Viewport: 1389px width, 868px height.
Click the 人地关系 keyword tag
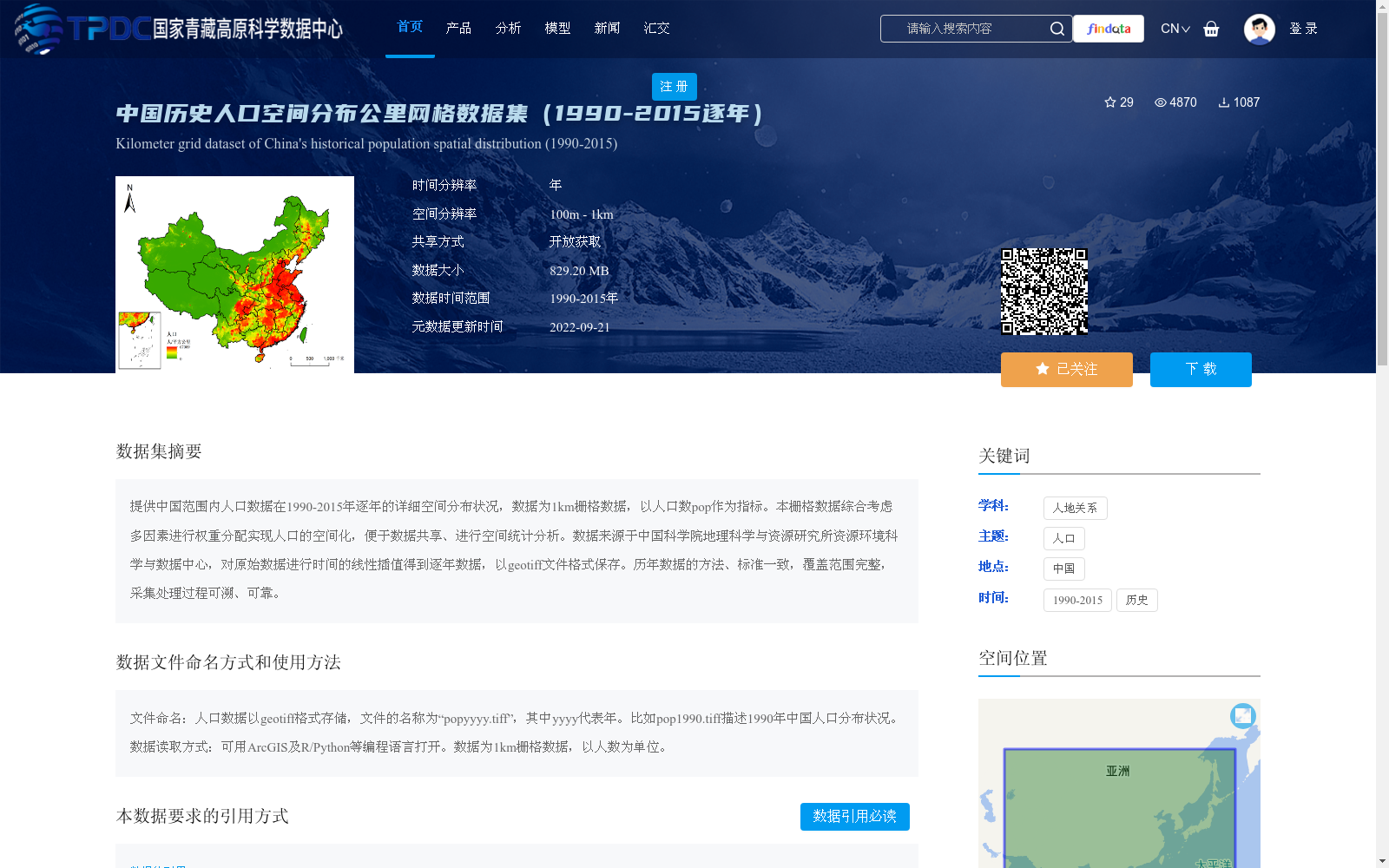click(x=1076, y=508)
